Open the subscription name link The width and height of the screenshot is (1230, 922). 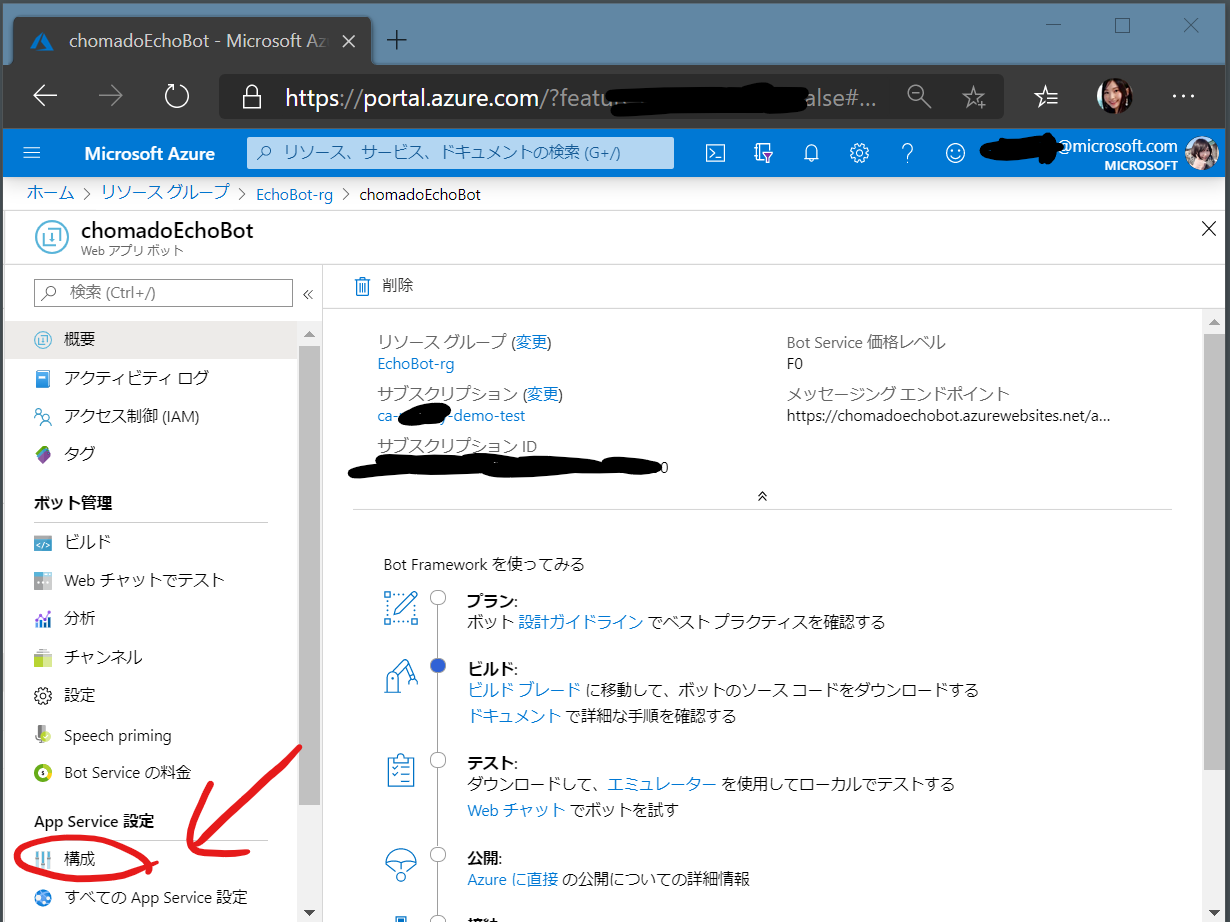tap(451, 416)
